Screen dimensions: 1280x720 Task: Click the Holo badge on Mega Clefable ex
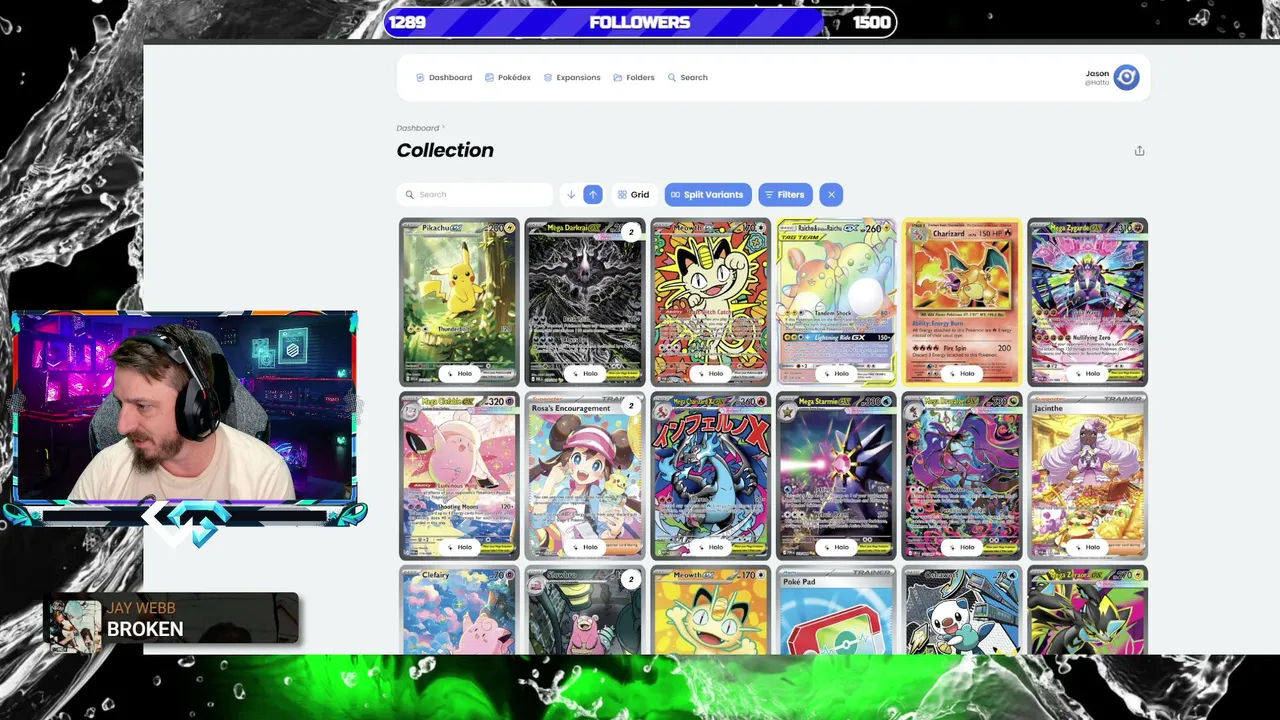pyautogui.click(x=459, y=547)
